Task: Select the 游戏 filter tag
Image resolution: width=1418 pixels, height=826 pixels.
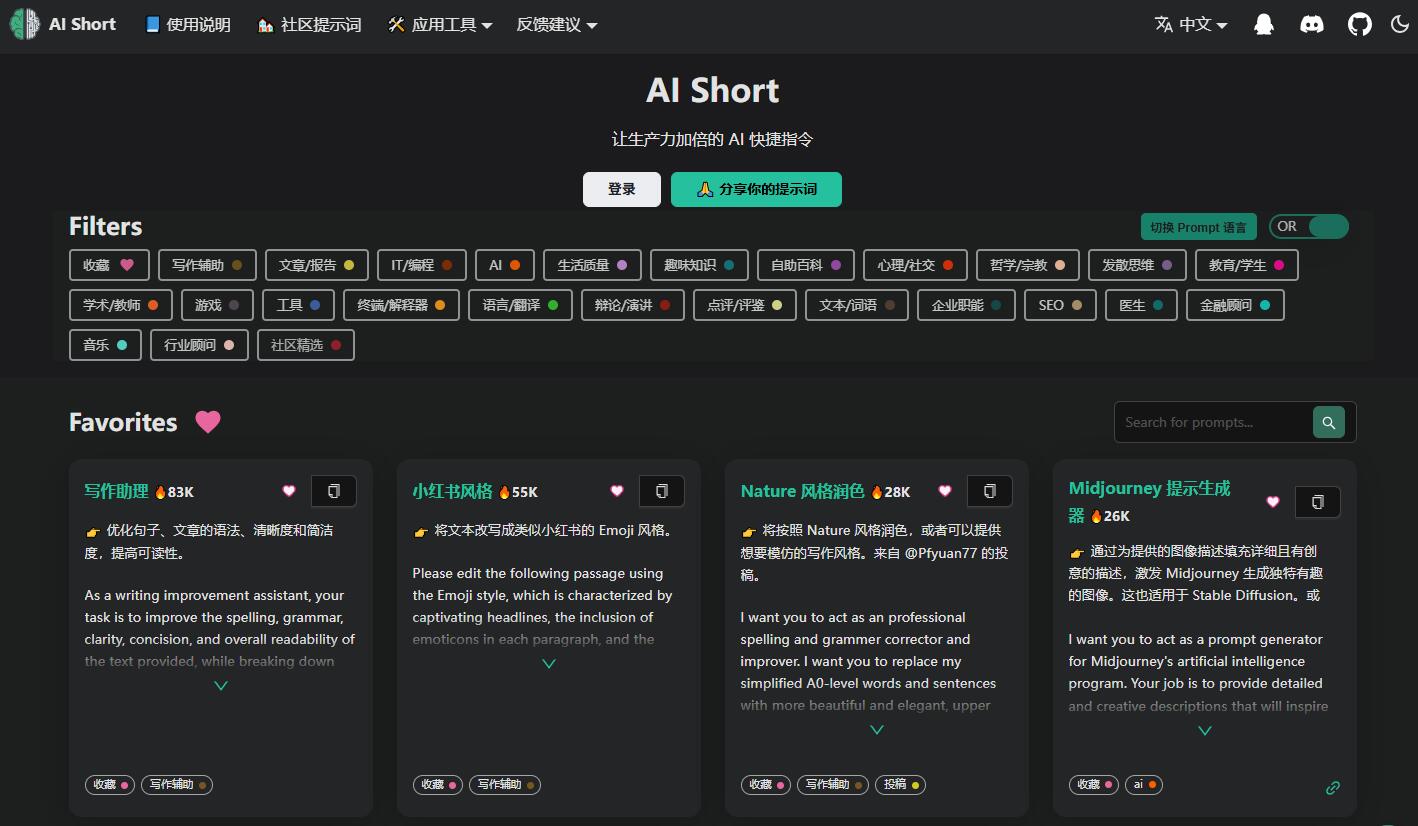Action: [x=217, y=305]
